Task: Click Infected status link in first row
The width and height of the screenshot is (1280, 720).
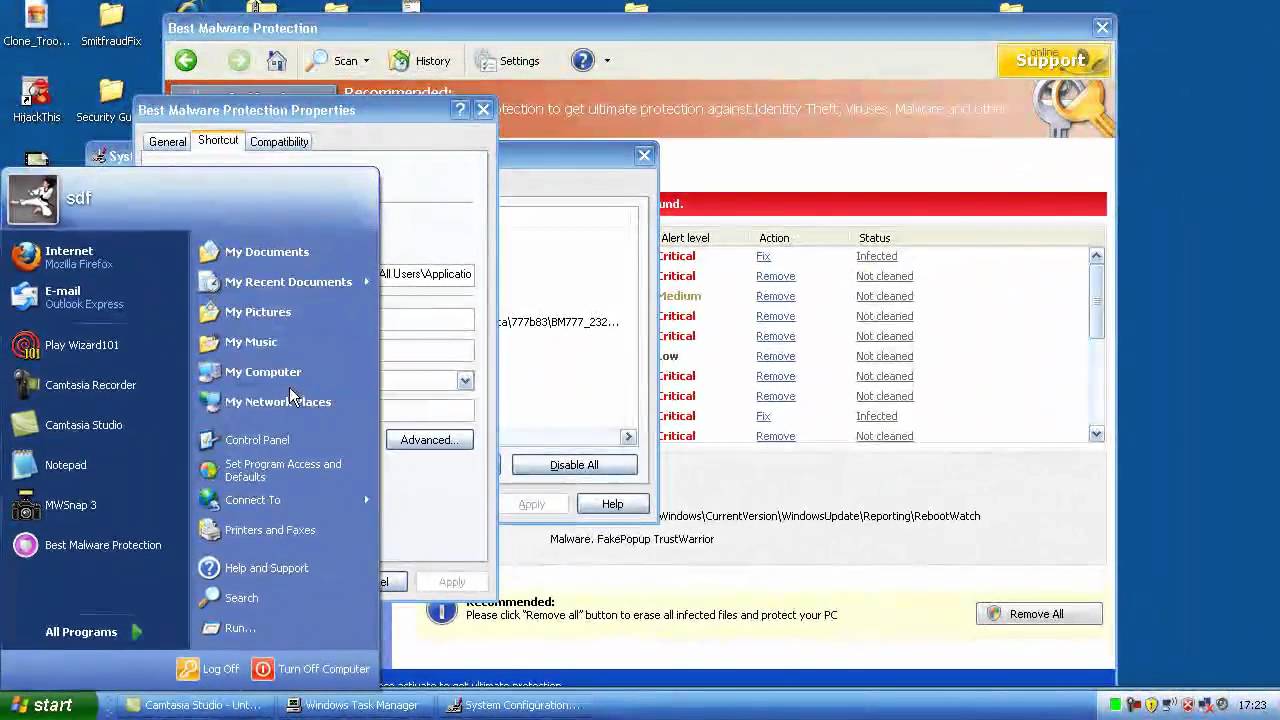Action: click(876, 256)
